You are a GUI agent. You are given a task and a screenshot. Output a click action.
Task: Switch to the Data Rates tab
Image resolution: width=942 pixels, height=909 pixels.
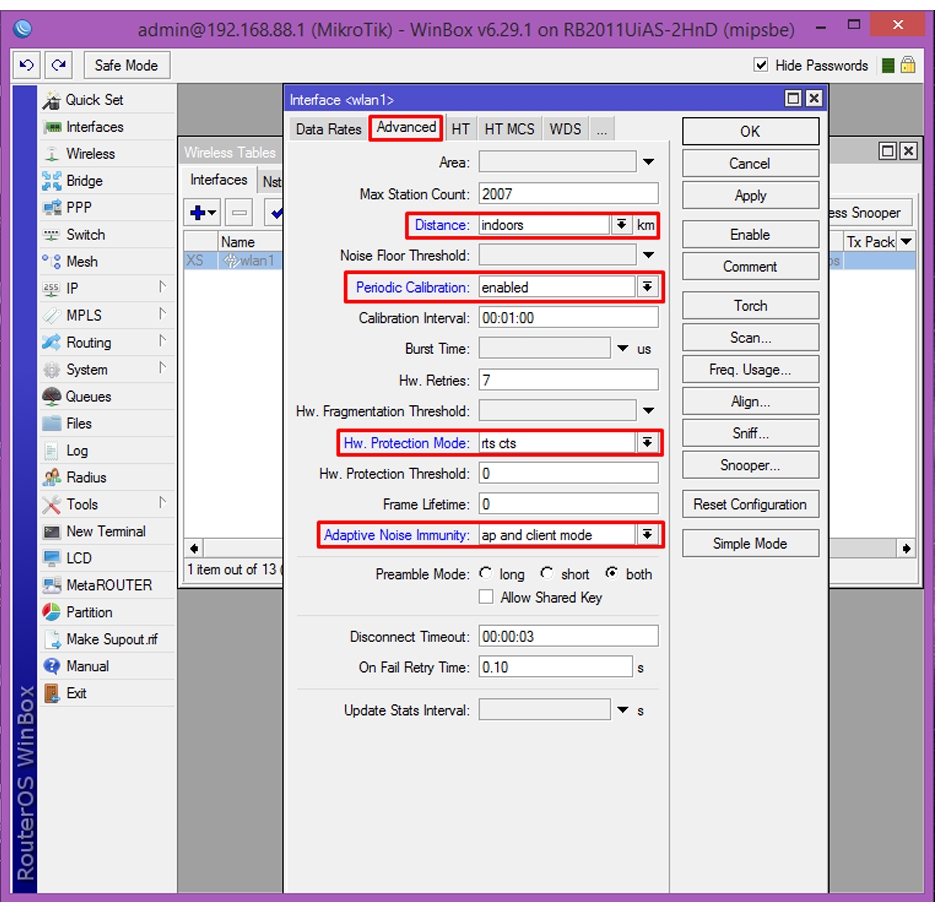pos(328,129)
